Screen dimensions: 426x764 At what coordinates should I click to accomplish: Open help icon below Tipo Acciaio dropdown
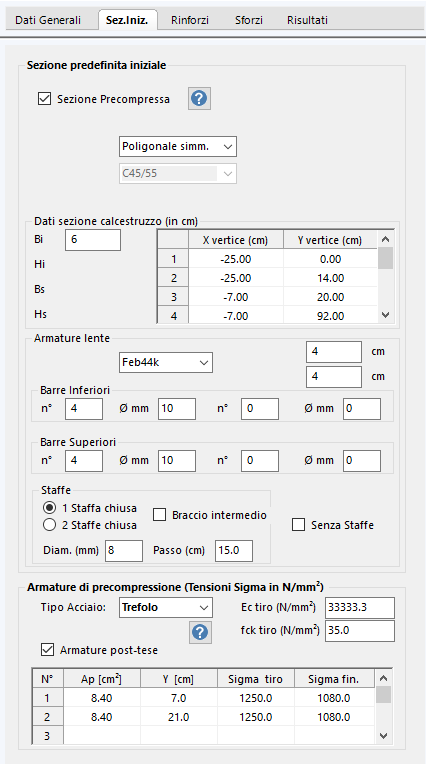click(x=200, y=632)
